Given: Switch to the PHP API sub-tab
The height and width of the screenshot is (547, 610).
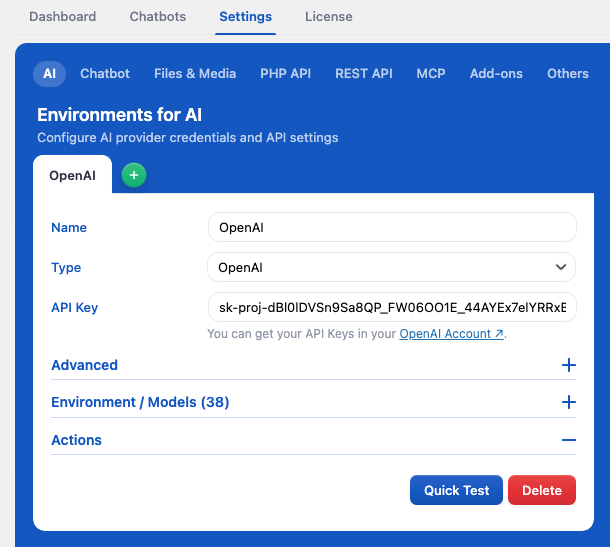Looking at the screenshot, I should pyautogui.click(x=286, y=74).
